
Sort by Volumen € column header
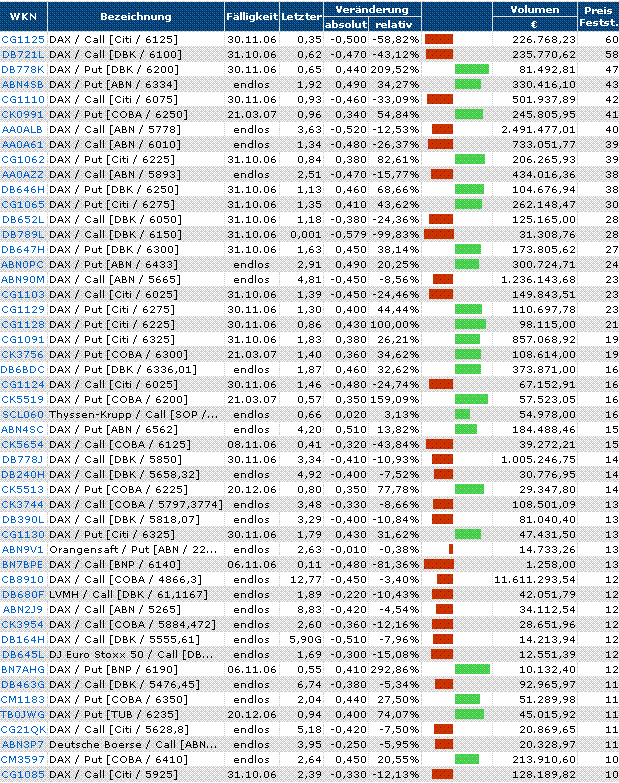(534, 16)
